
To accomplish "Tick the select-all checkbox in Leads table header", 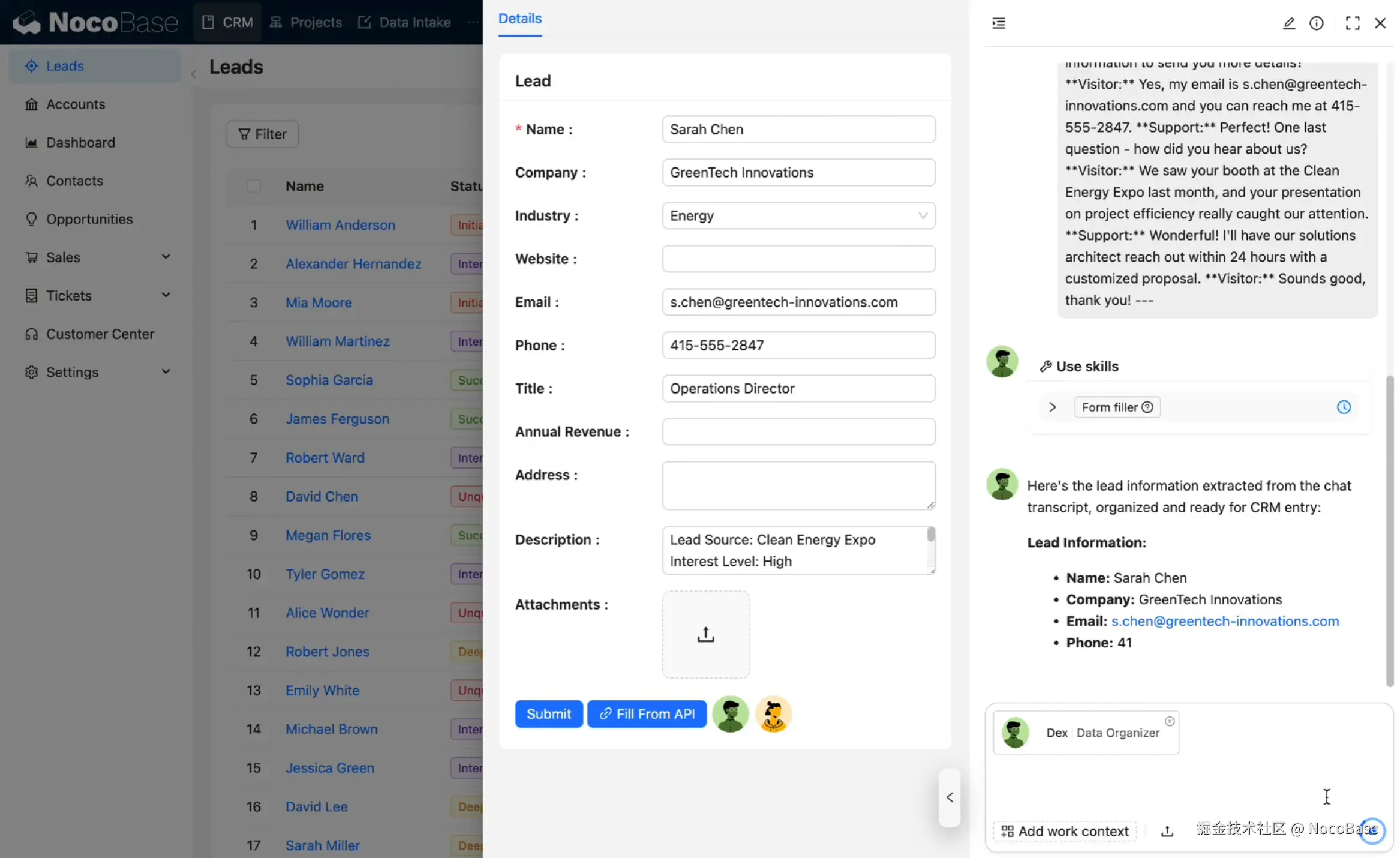I will click(x=253, y=186).
